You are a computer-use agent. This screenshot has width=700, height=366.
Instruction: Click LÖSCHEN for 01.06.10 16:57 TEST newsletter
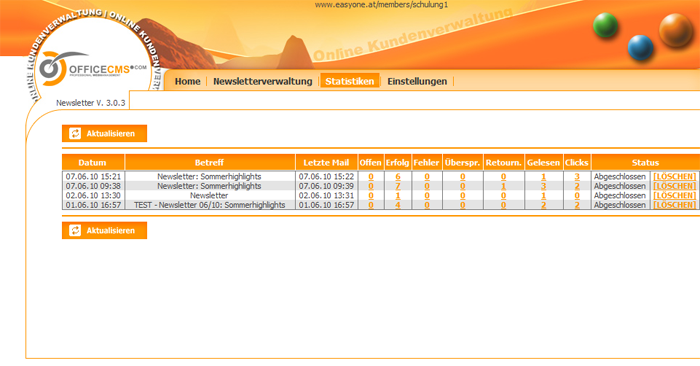(x=675, y=205)
